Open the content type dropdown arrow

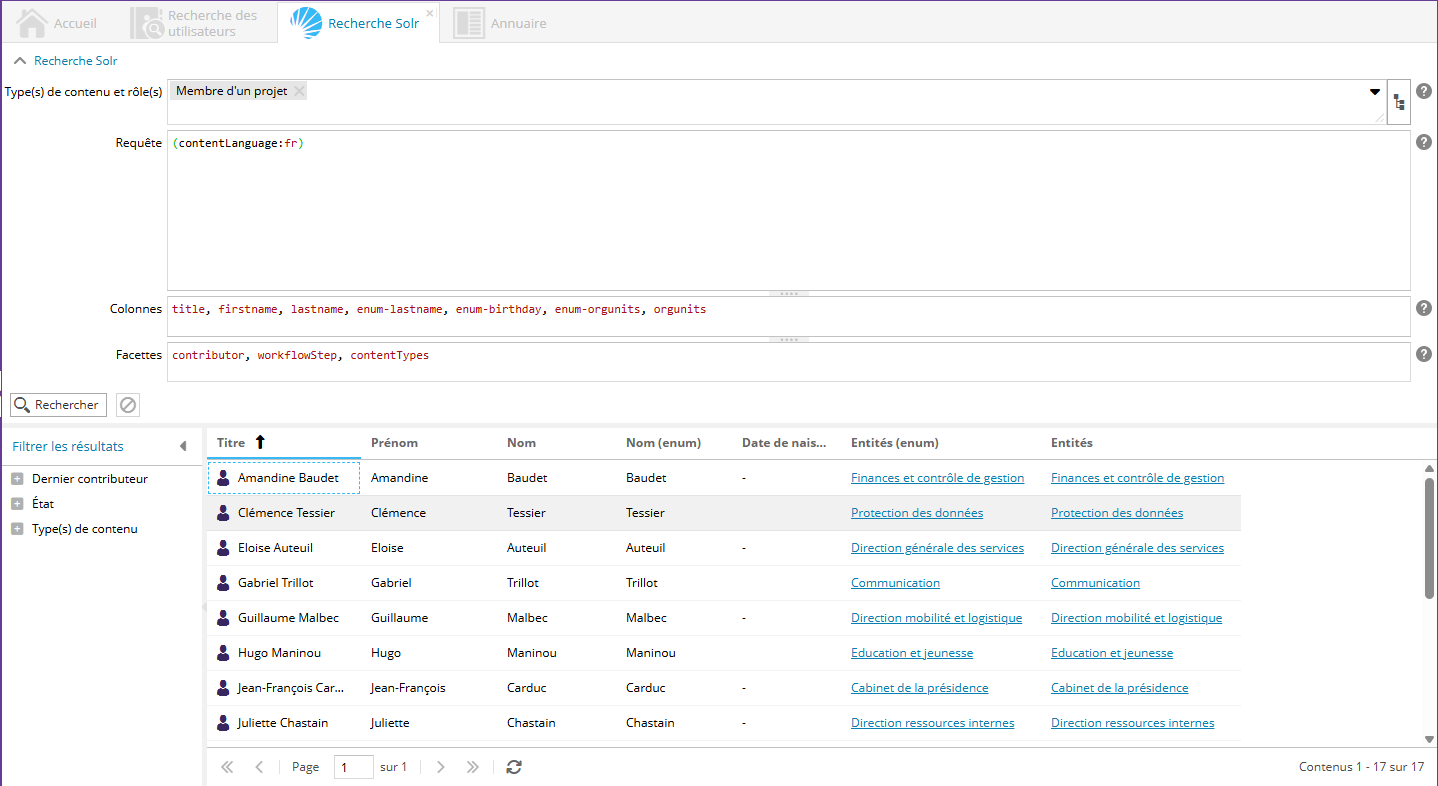pos(1375,92)
